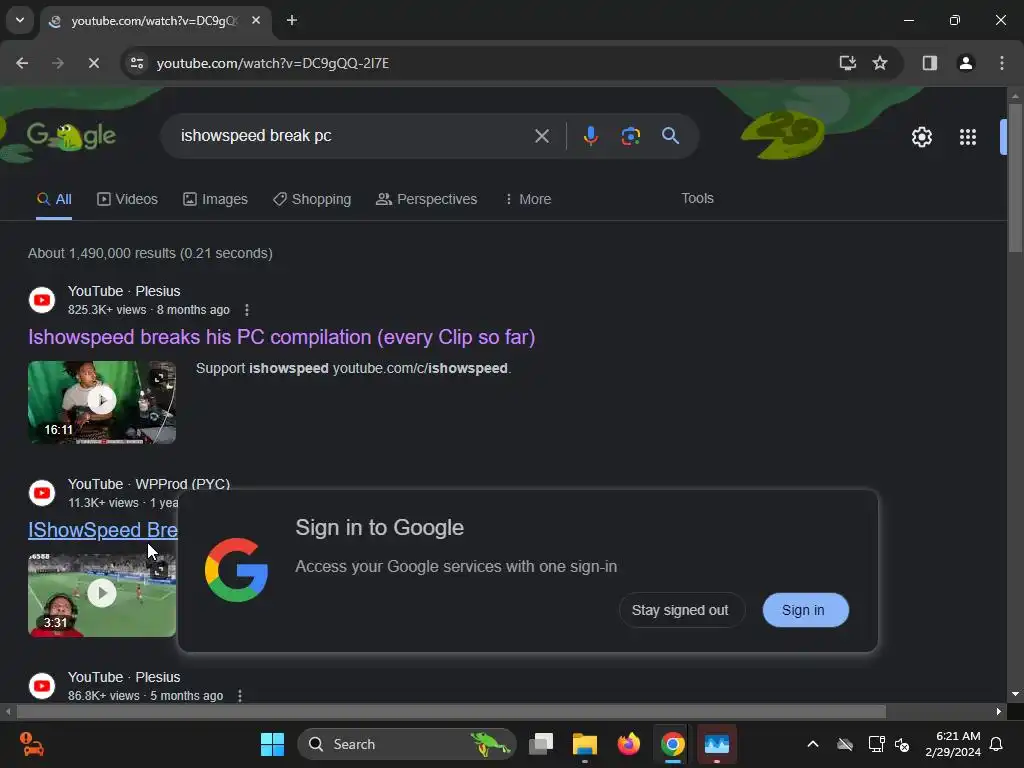Open clock showing 6:21 AM
The image size is (1024, 768).
pos(953,744)
